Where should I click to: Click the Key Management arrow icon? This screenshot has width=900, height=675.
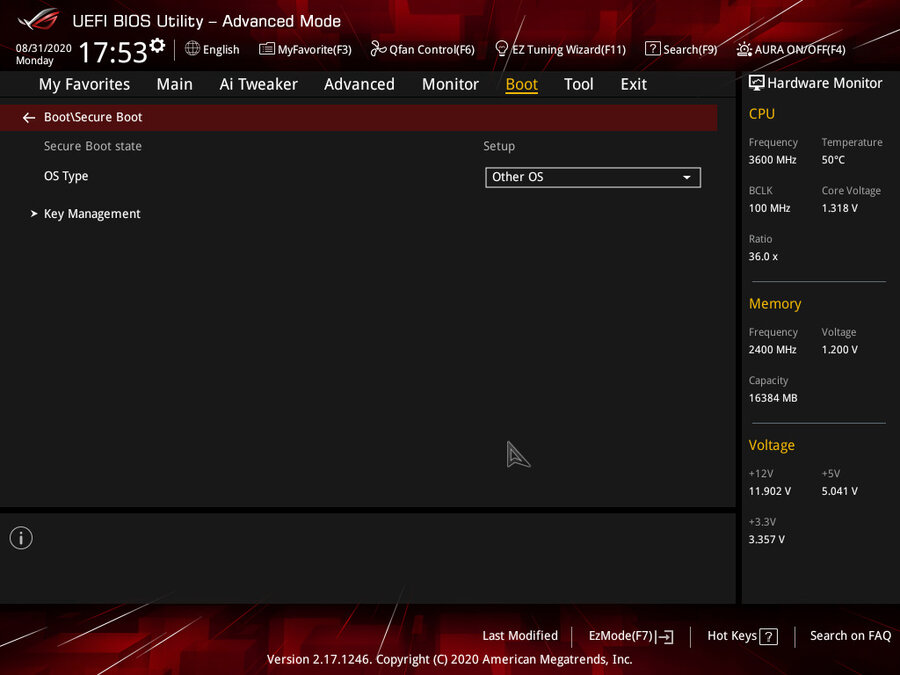(x=34, y=214)
